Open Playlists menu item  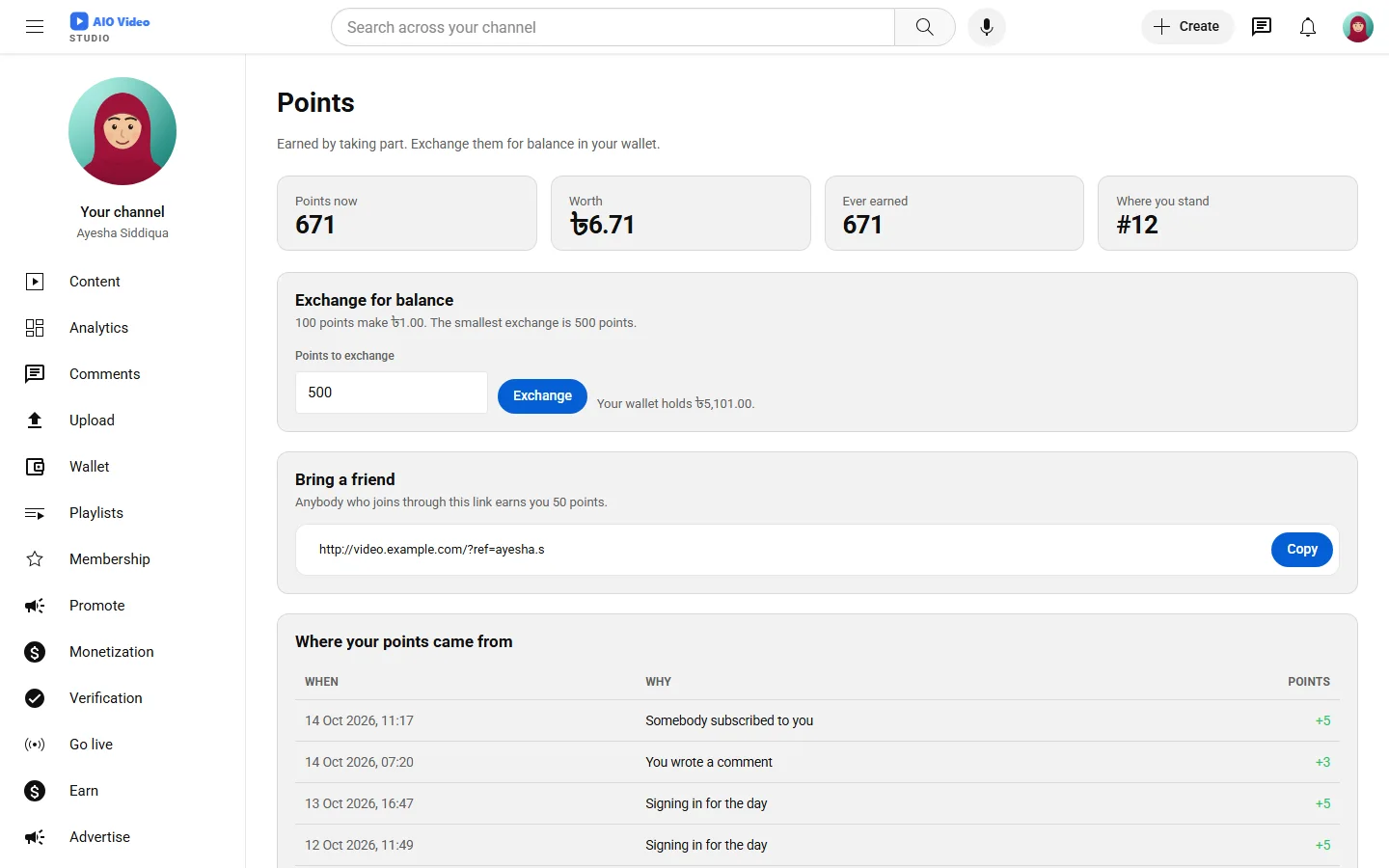(x=123, y=513)
